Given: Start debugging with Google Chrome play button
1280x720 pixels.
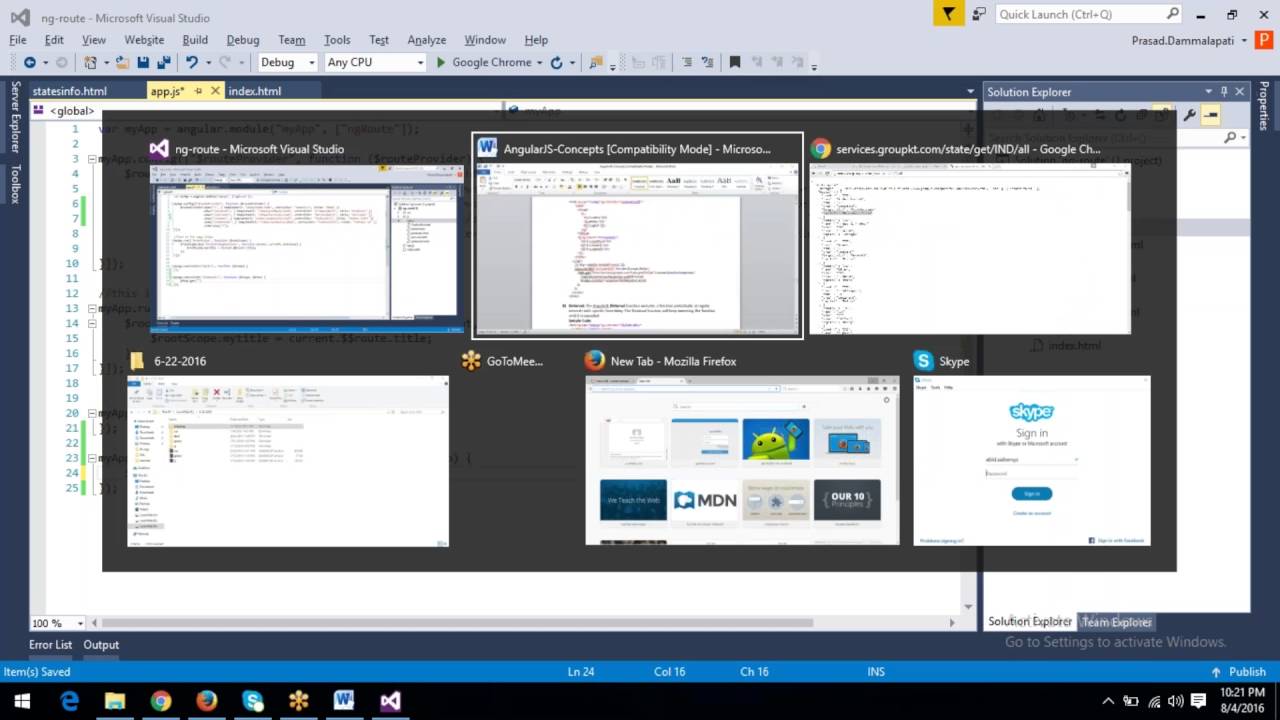Looking at the screenshot, I should [441, 62].
